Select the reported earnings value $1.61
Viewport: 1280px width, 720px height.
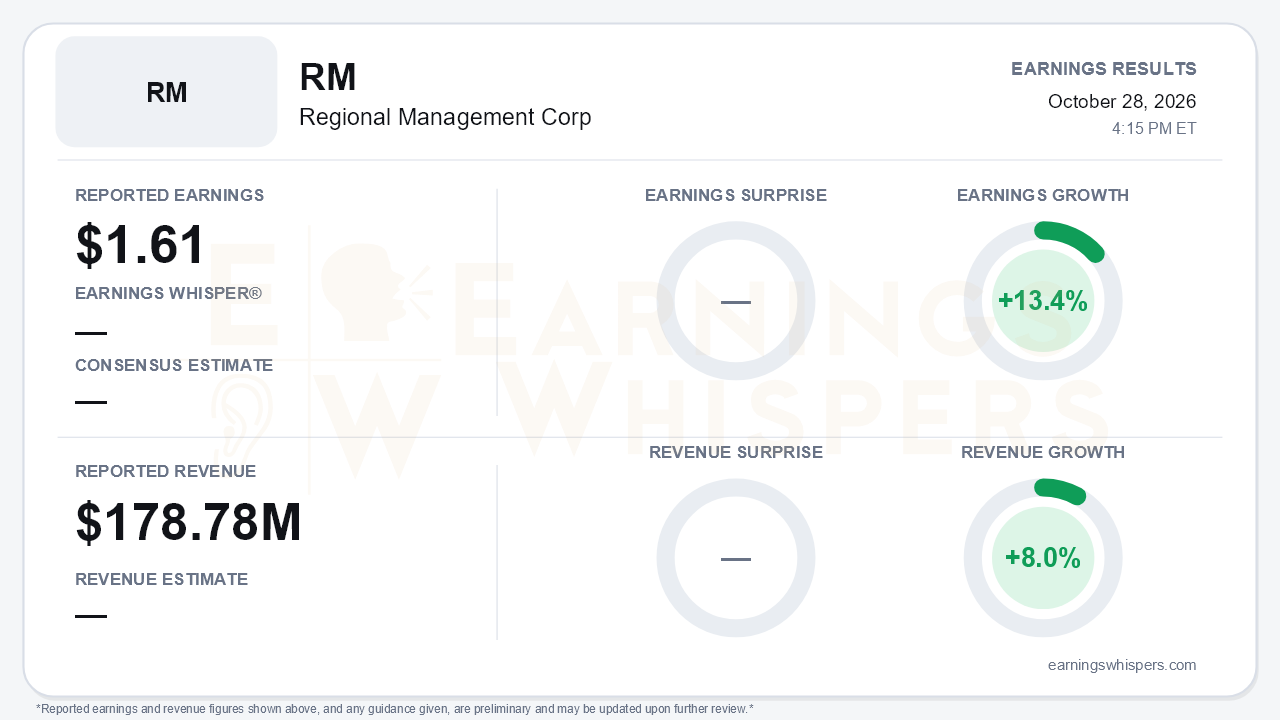[141, 245]
